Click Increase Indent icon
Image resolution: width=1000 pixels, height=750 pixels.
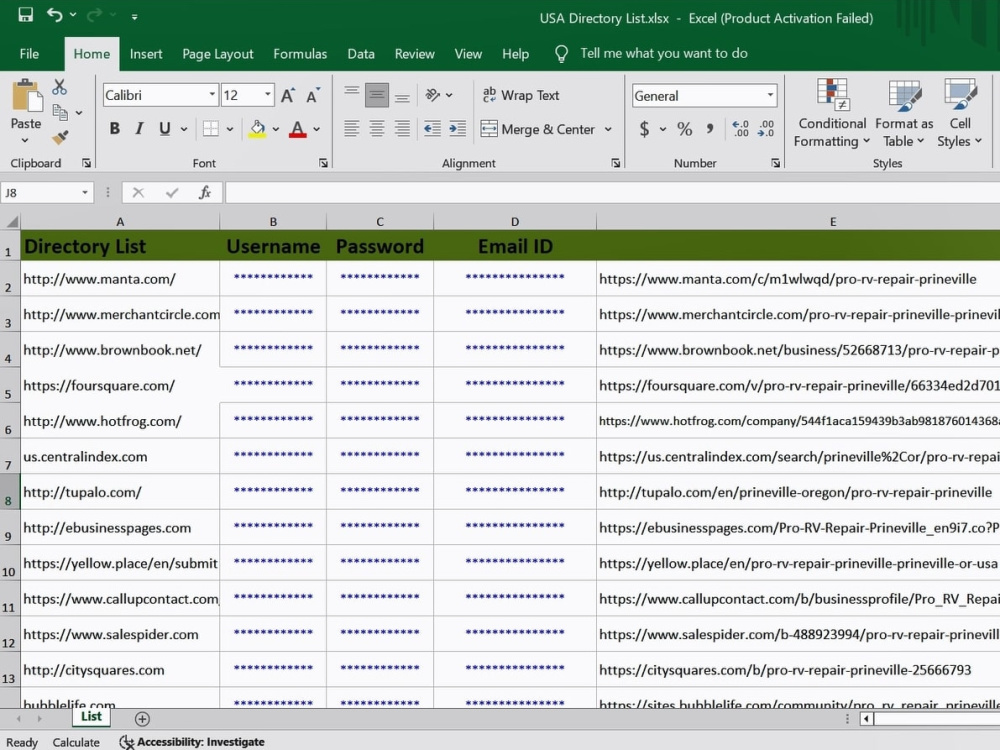point(457,129)
